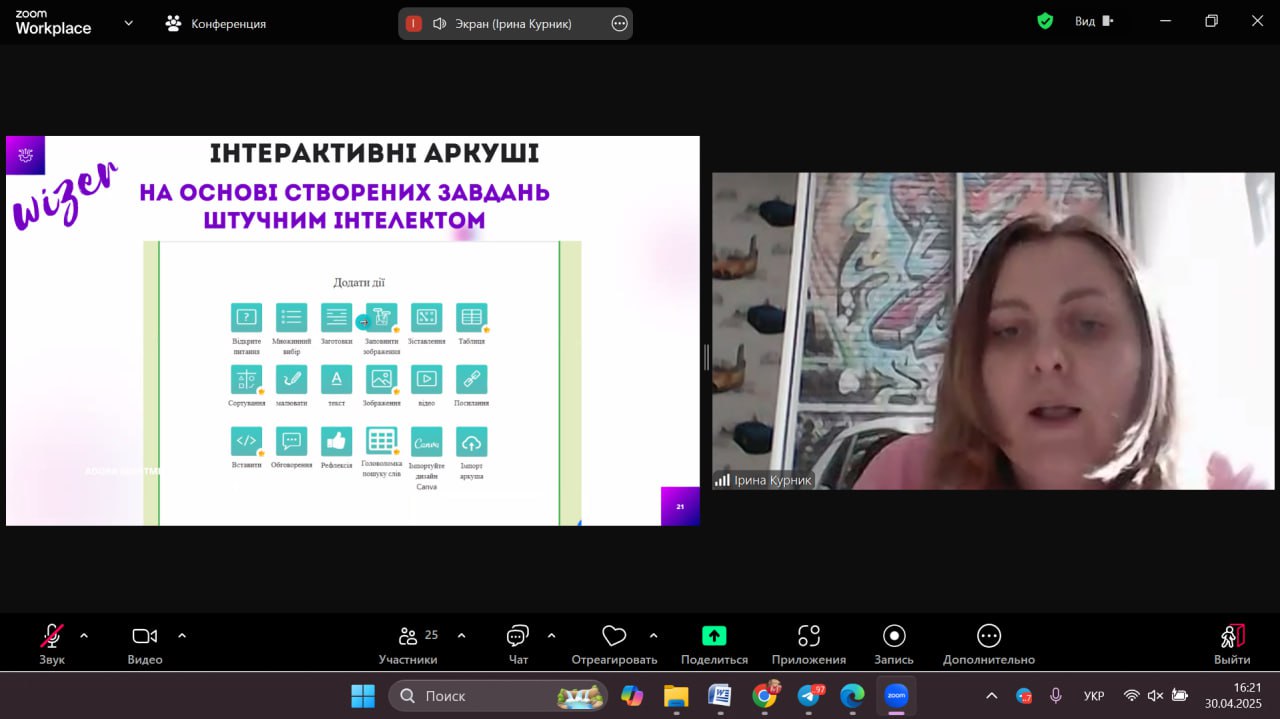Click the green encryption shield icon
The image size is (1280, 719).
coord(1045,21)
